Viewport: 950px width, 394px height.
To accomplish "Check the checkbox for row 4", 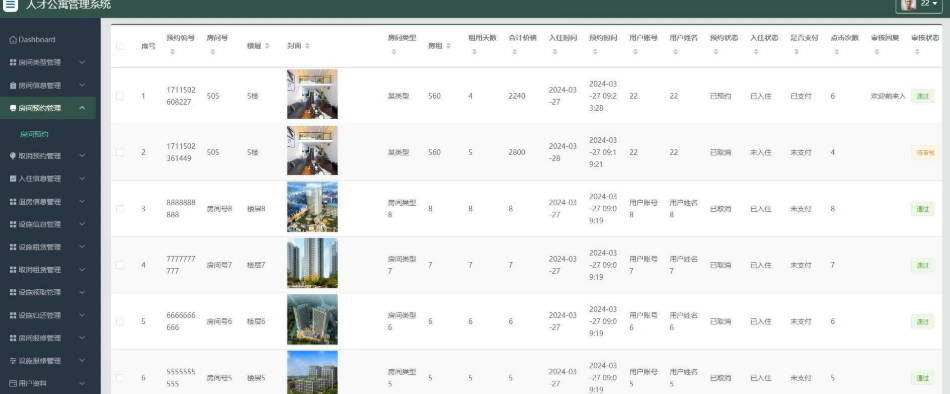I will [x=119, y=265].
